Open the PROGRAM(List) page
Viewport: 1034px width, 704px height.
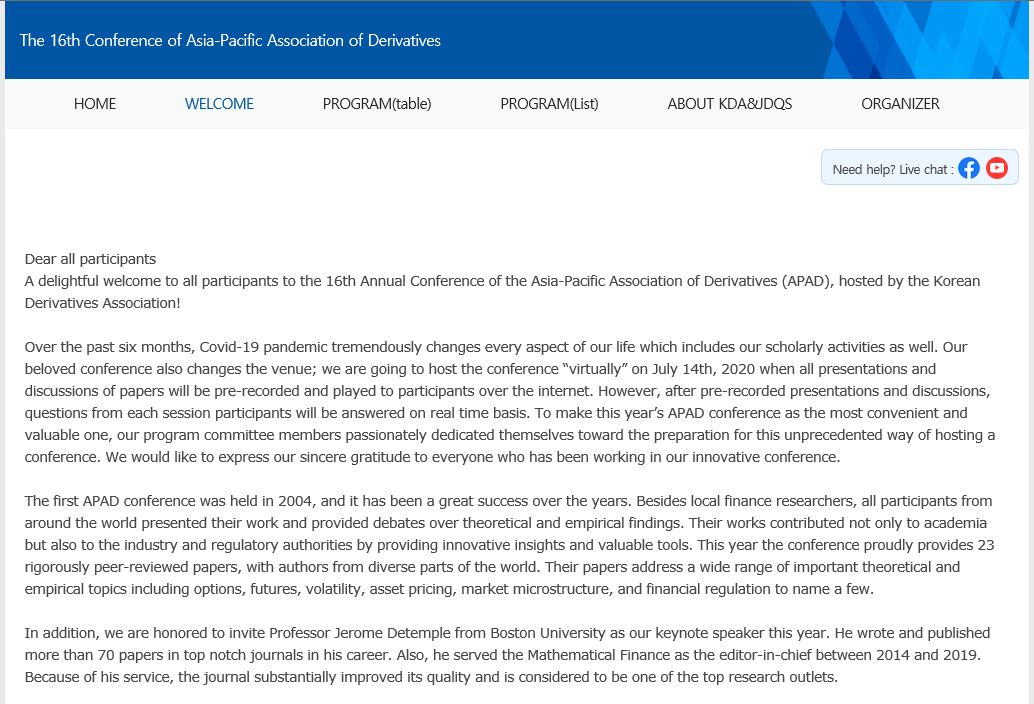point(549,103)
